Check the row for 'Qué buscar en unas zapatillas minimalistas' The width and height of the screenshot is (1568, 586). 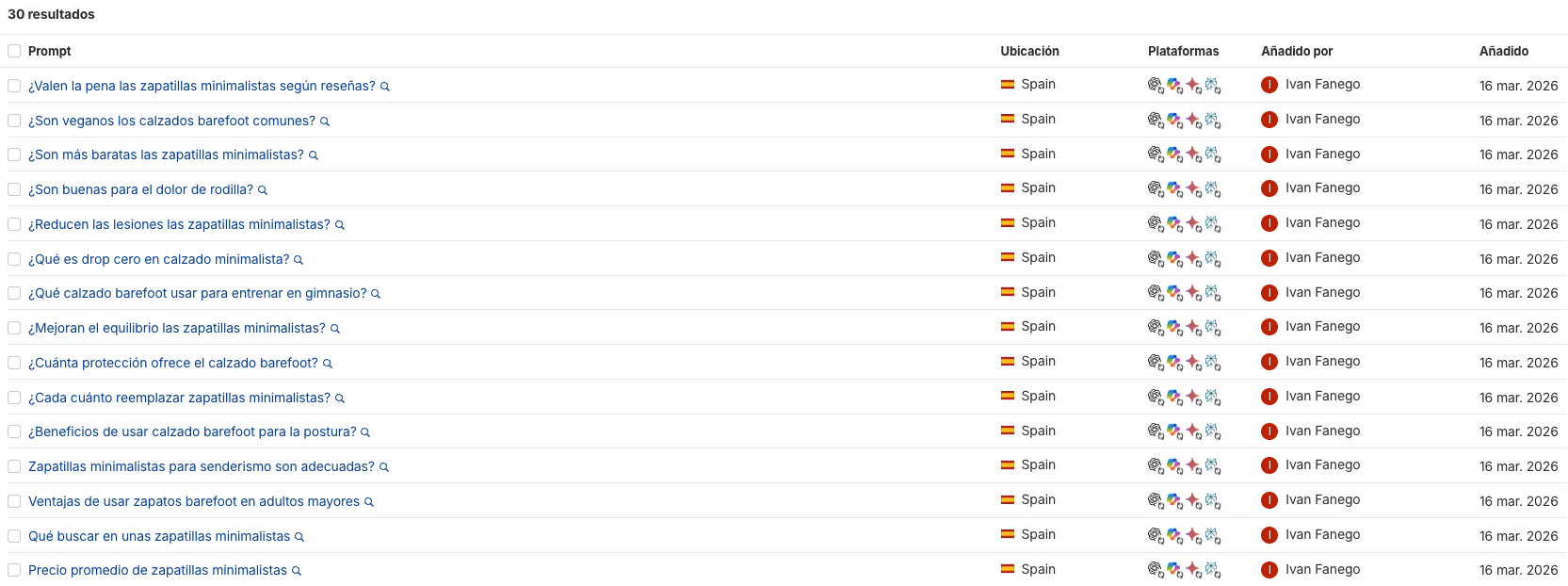pyautogui.click(x=14, y=535)
